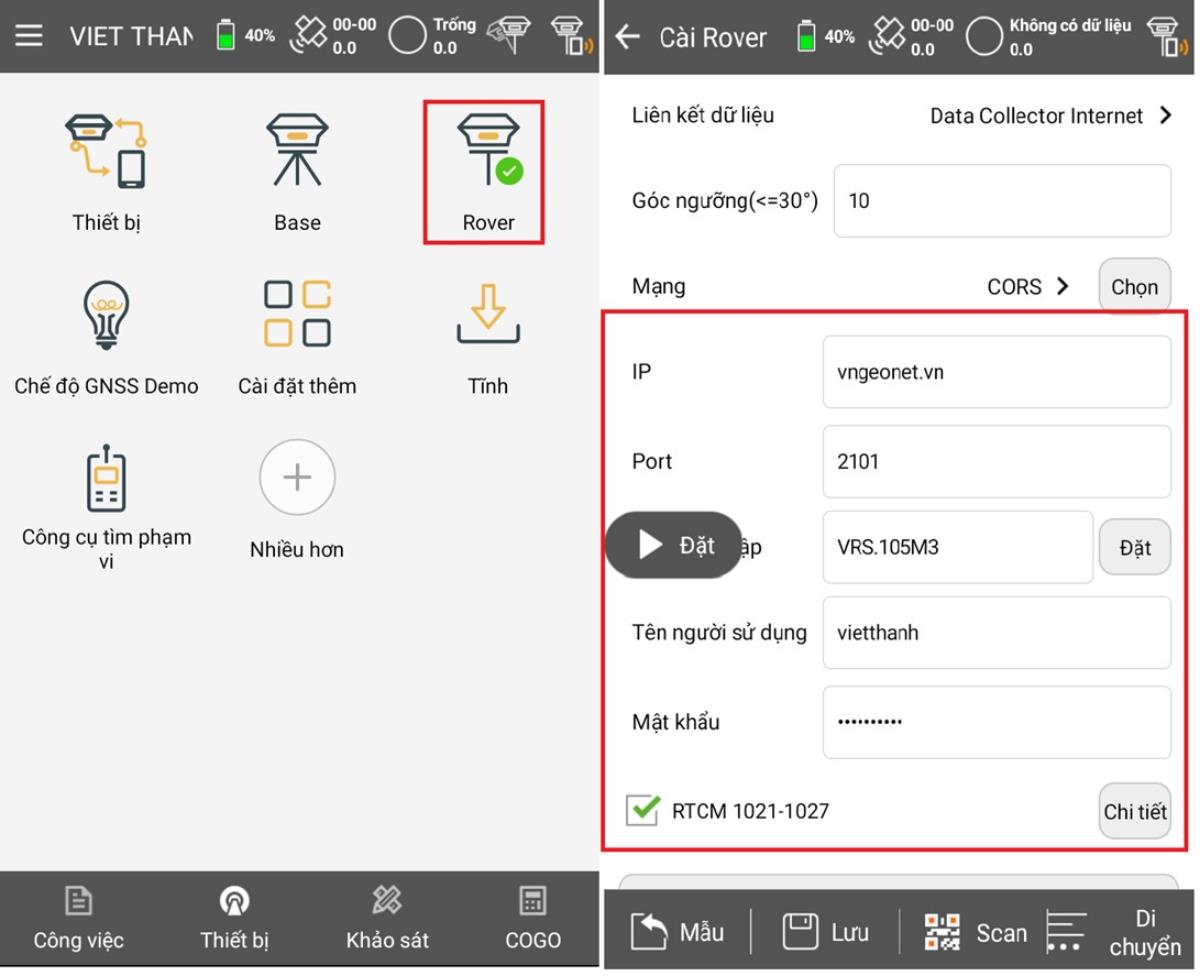This screenshot has height=976, width=1200.
Task: Open Cài đặt thêm settings grid icon
Action: [x=297, y=314]
